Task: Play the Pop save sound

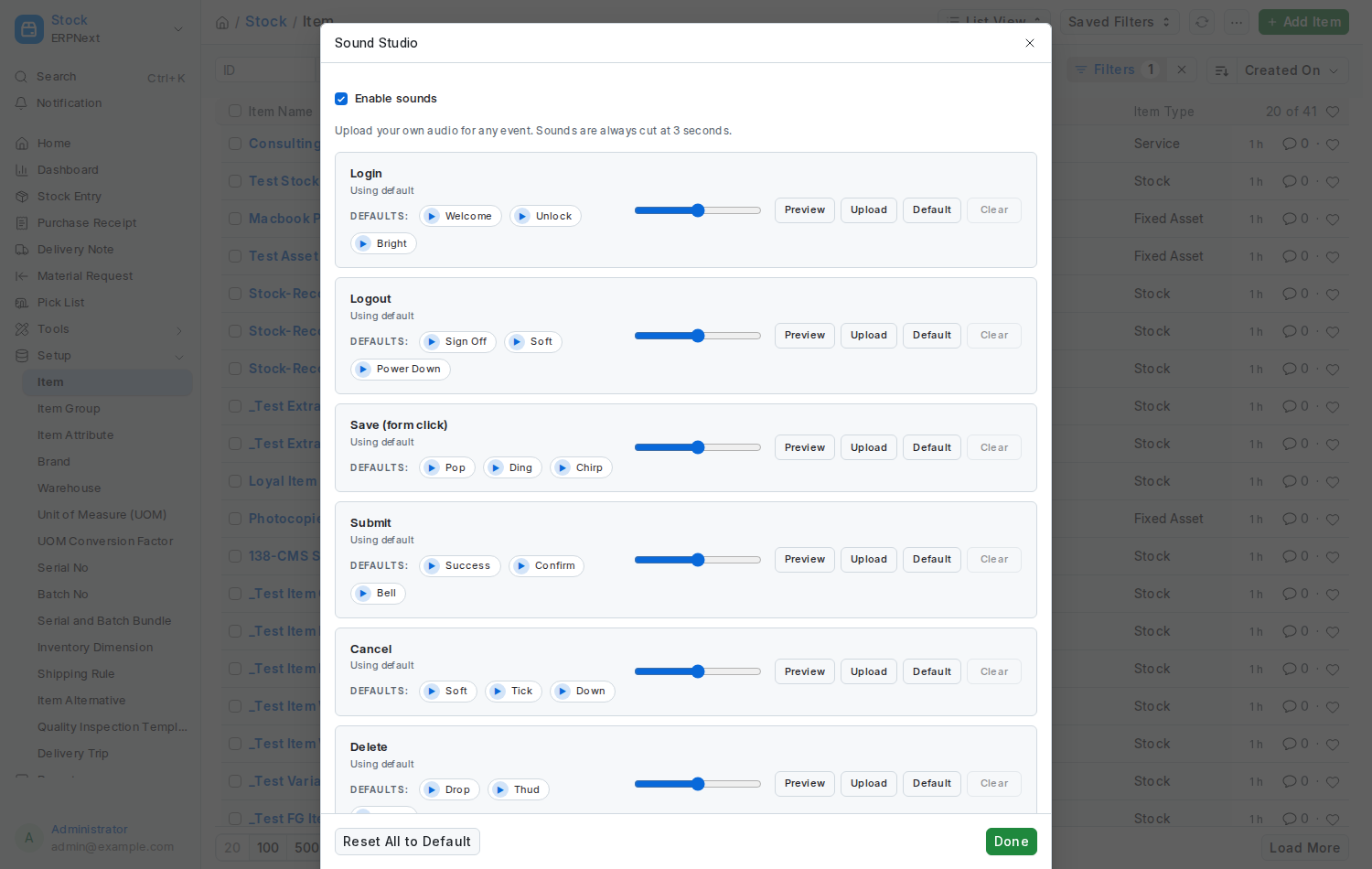Action: (x=447, y=468)
